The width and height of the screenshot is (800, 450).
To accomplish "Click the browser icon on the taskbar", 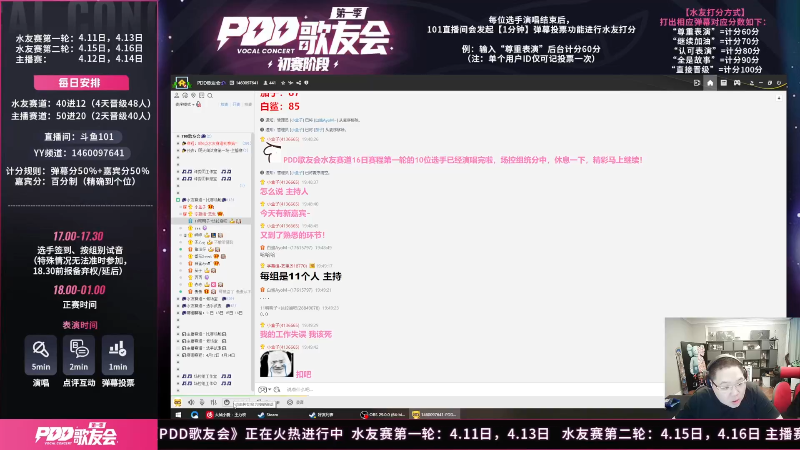I will click(194, 415).
